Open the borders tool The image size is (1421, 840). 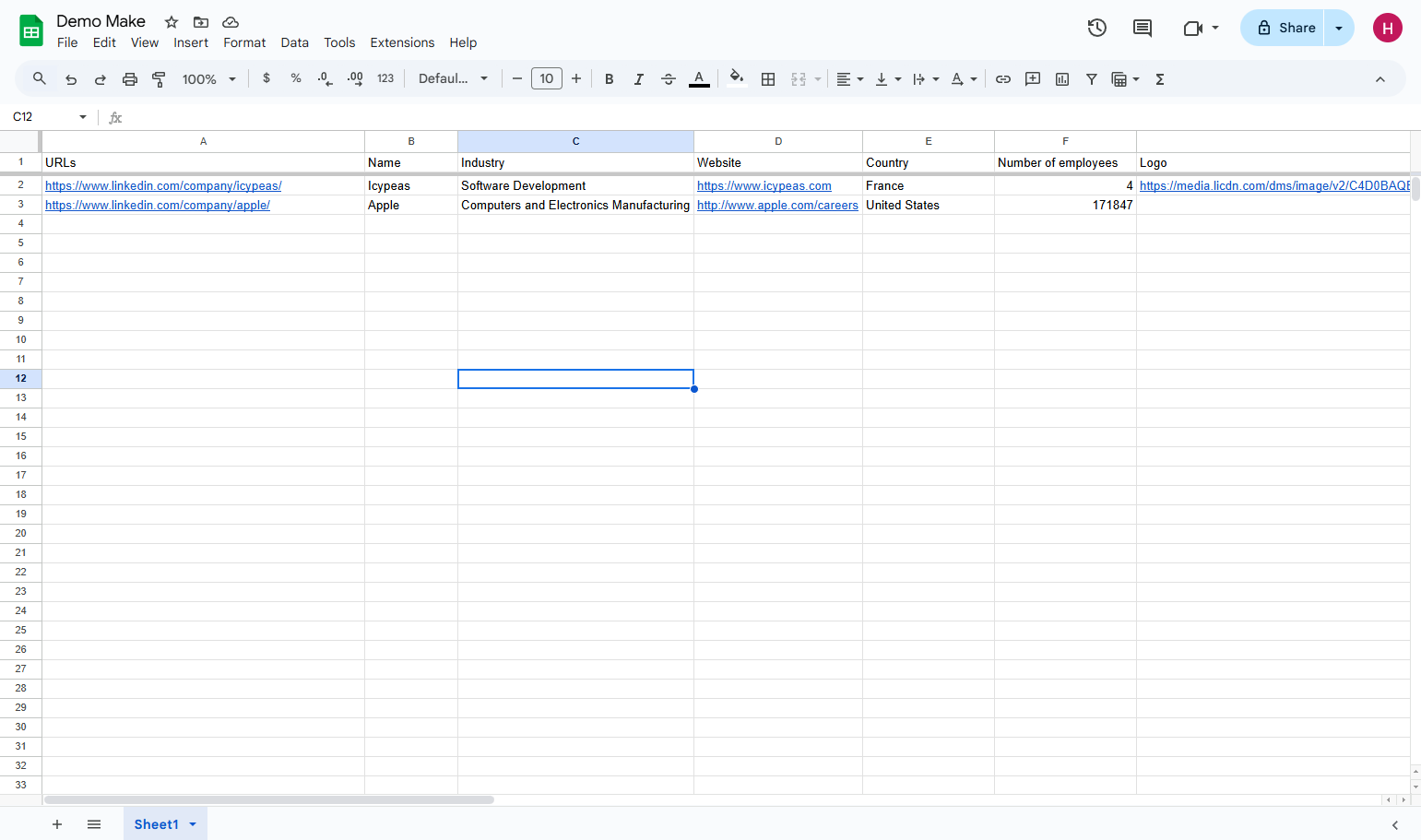click(768, 79)
